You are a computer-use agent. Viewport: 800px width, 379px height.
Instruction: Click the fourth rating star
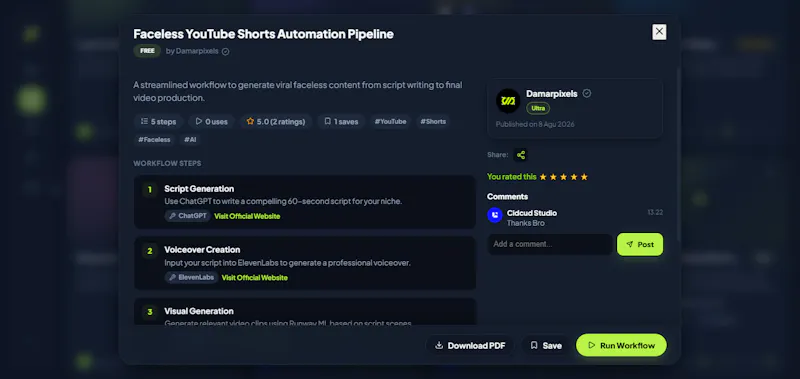click(574, 177)
